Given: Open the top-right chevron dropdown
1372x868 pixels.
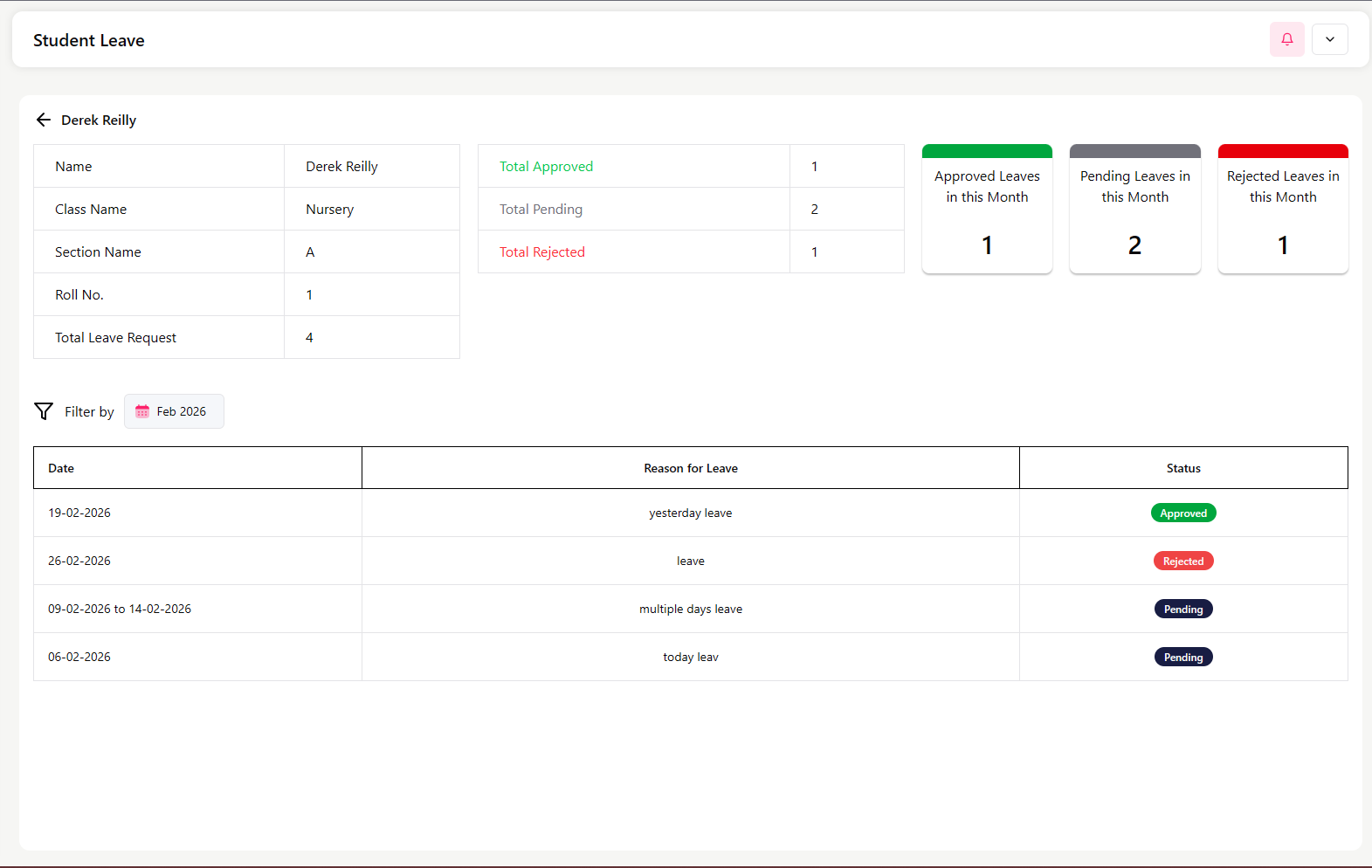Looking at the screenshot, I should pyautogui.click(x=1329, y=39).
